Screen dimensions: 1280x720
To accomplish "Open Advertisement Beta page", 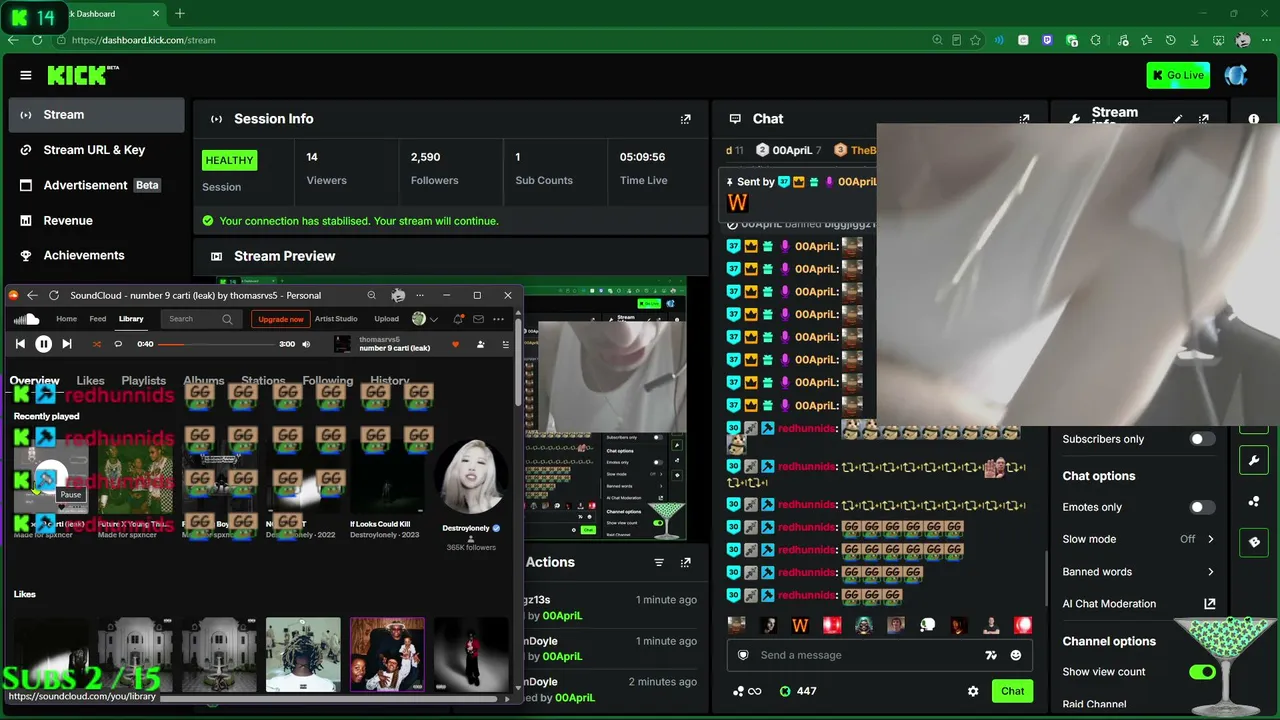I will [x=96, y=185].
